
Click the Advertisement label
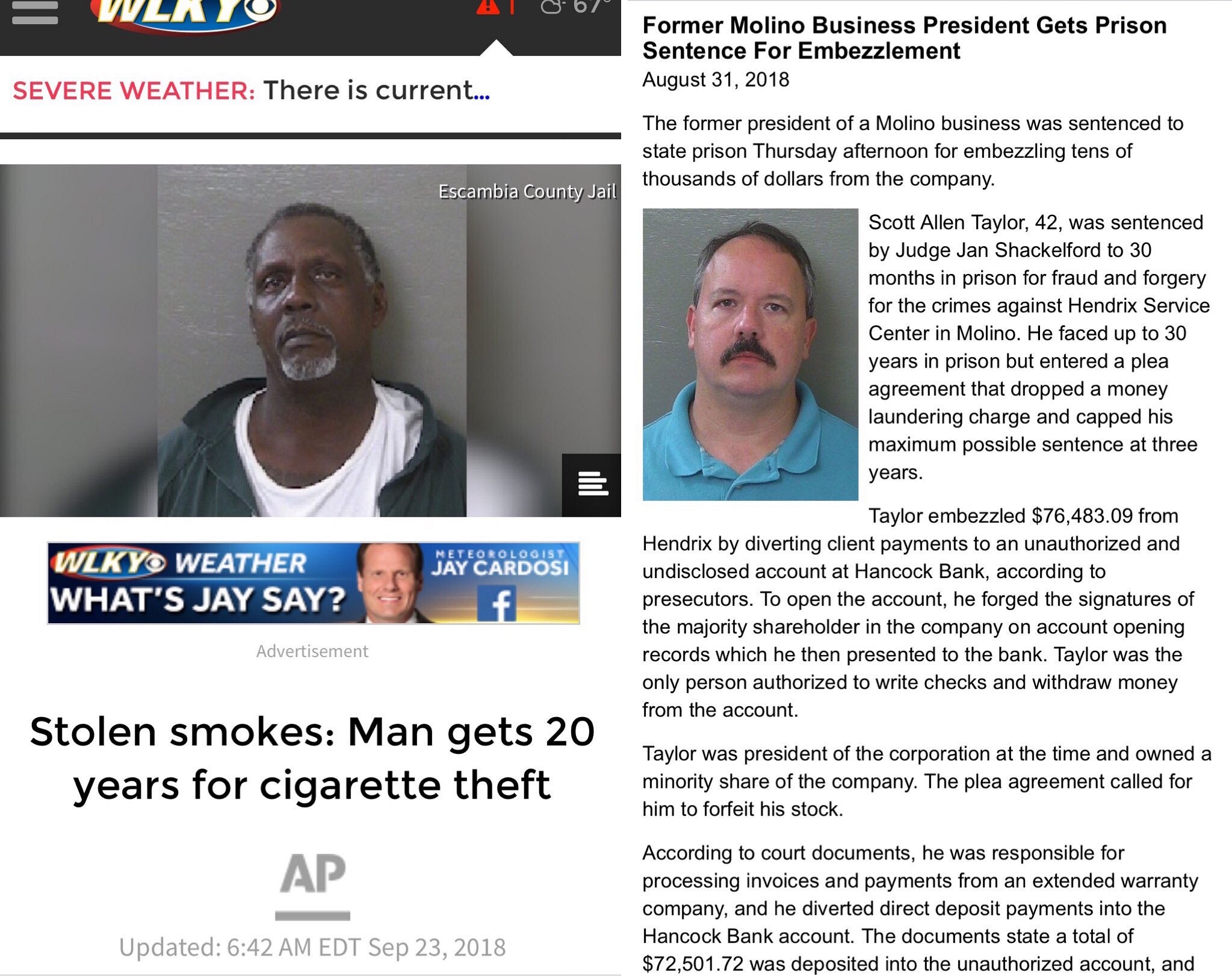tap(312, 651)
